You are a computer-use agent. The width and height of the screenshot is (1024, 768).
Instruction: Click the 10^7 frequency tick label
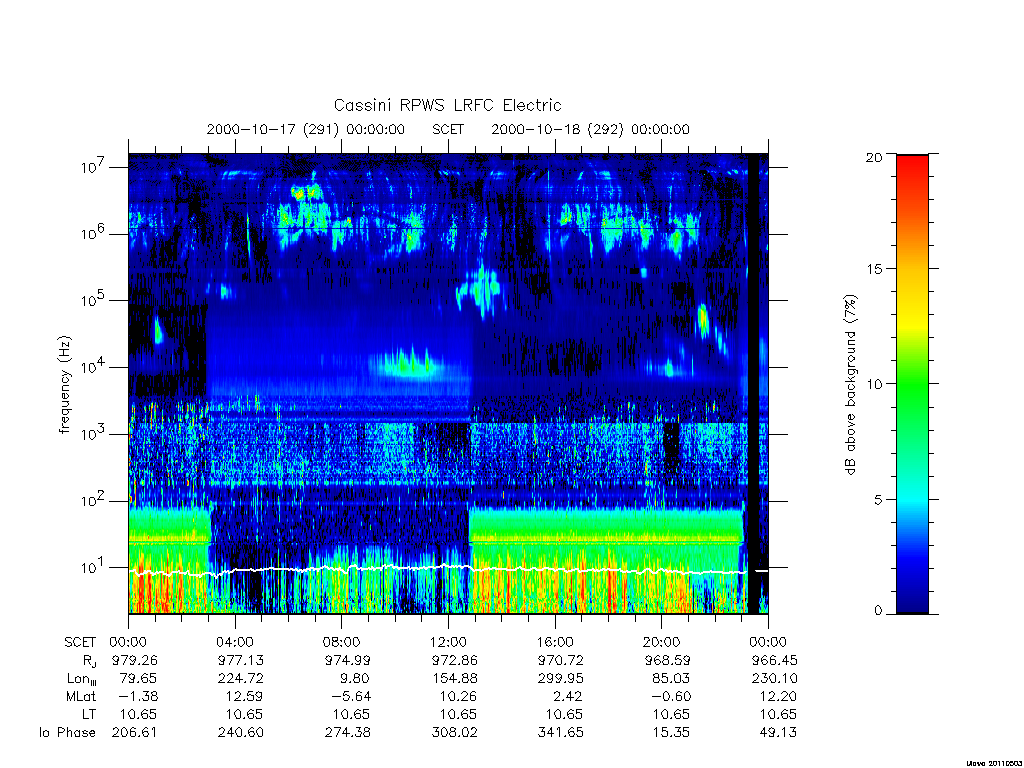pos(93,167)
